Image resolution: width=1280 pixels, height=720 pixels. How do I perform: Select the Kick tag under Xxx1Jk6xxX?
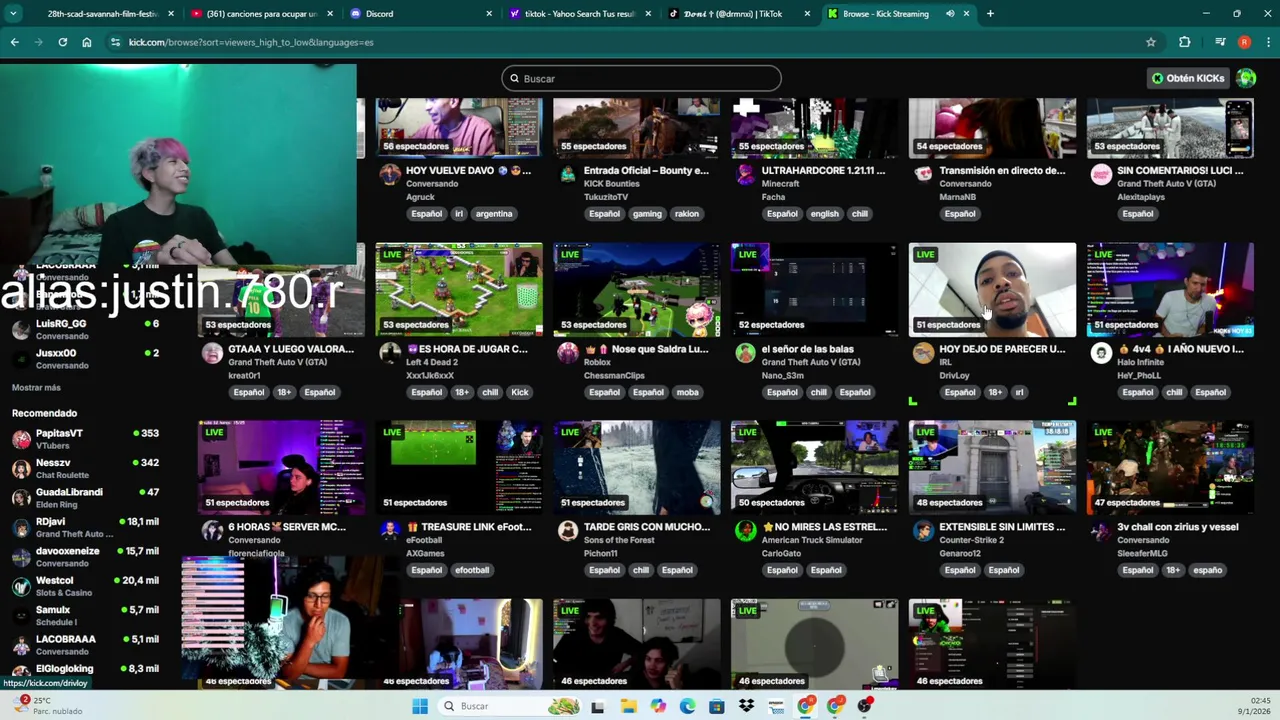coord(520,392)
